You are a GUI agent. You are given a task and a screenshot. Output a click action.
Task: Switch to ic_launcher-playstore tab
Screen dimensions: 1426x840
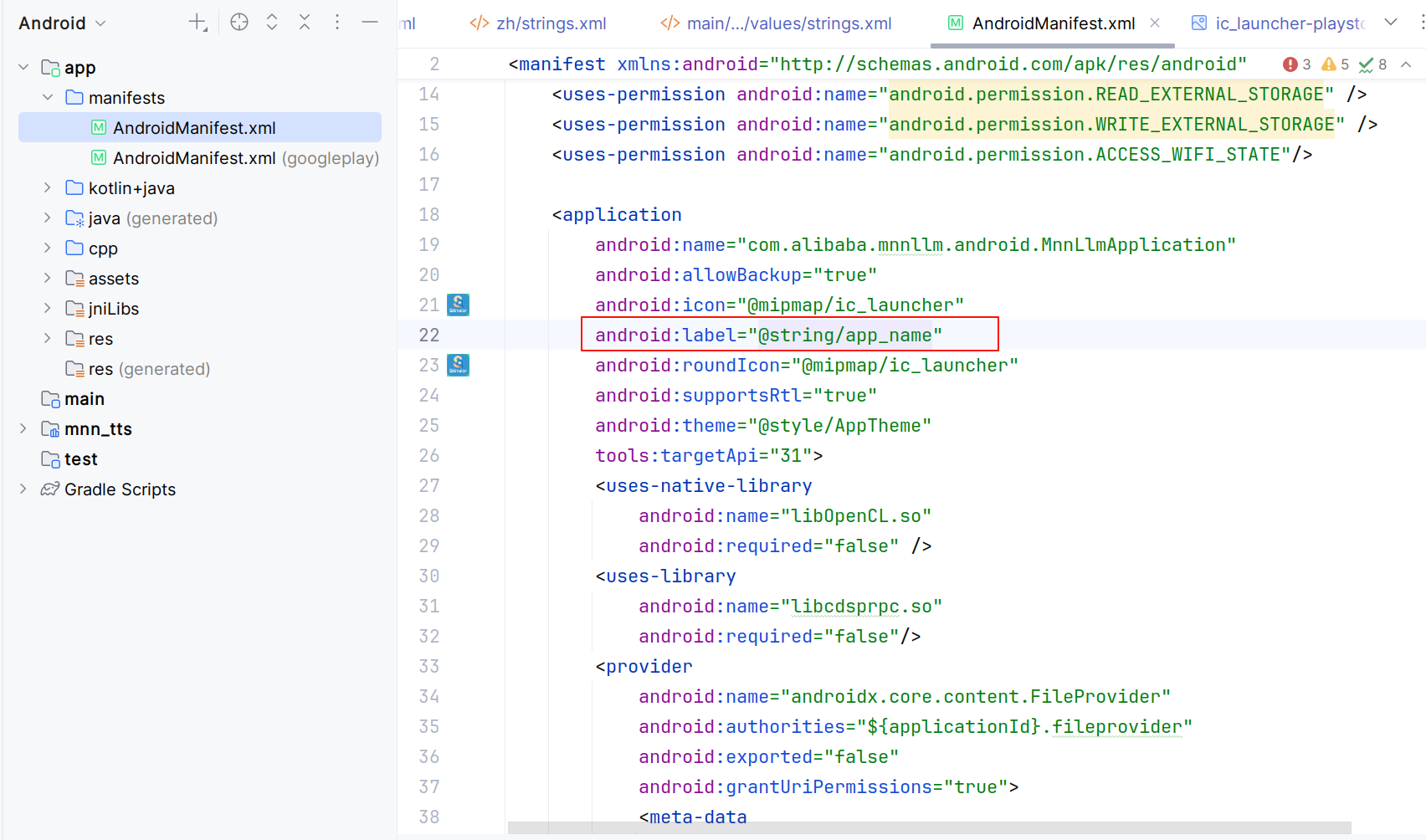pos(1278,23)
